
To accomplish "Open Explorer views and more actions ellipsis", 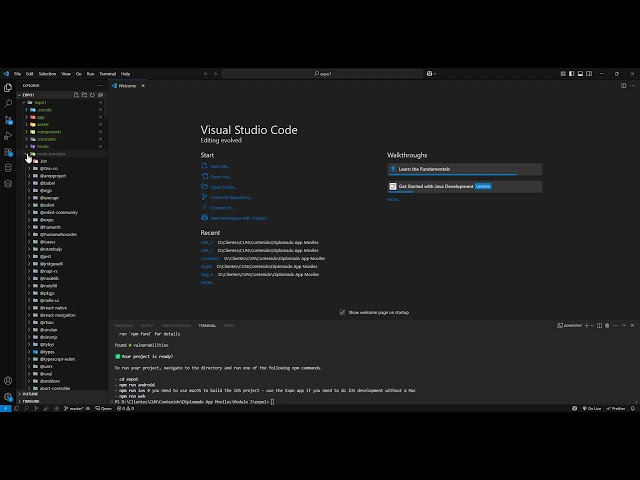I will point(100,85).
